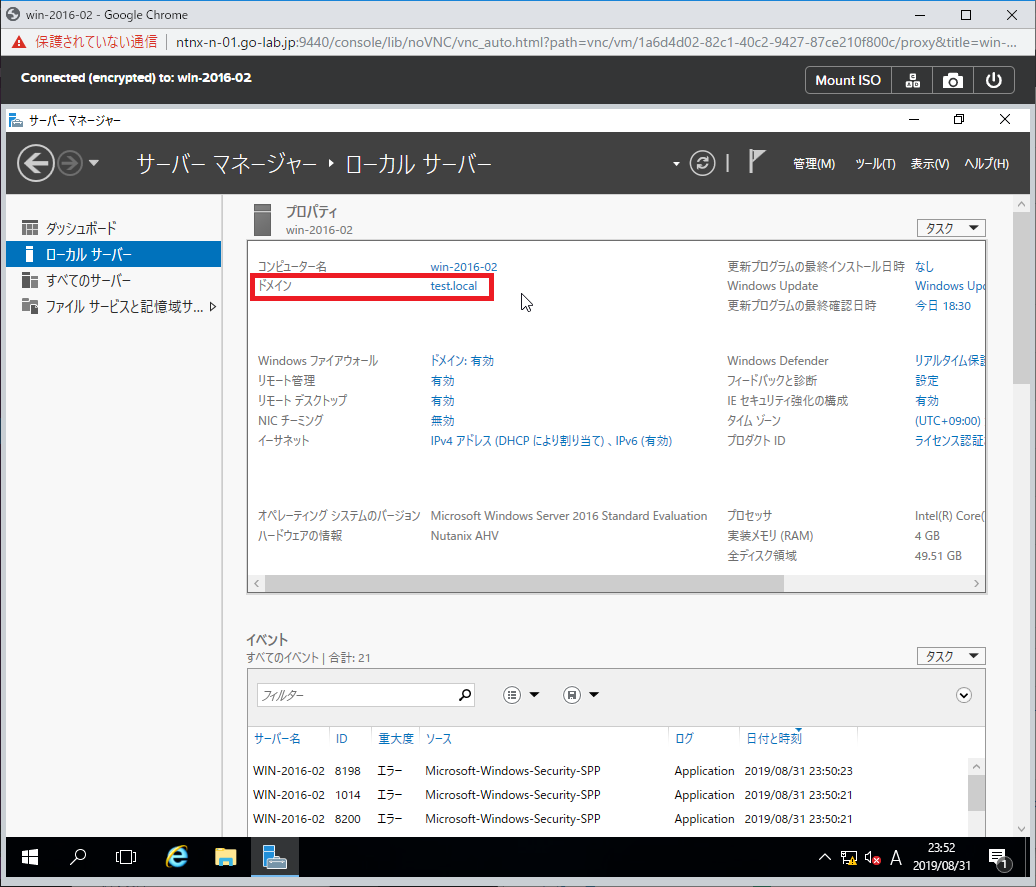Click the Server Manager forward arrow button
Screen dimensions: 1036x887
click(x=70, y=163)
